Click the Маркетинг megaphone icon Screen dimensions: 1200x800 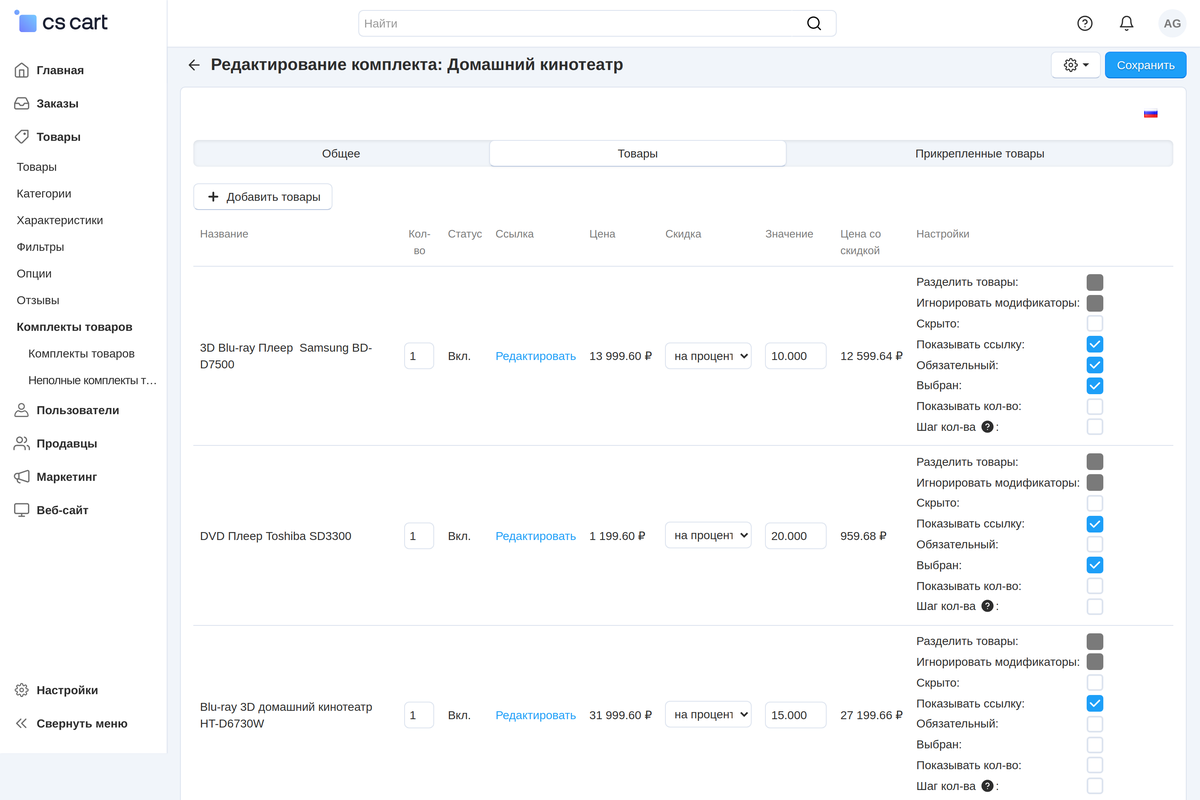pyautogui.click(x=22, y=477)
